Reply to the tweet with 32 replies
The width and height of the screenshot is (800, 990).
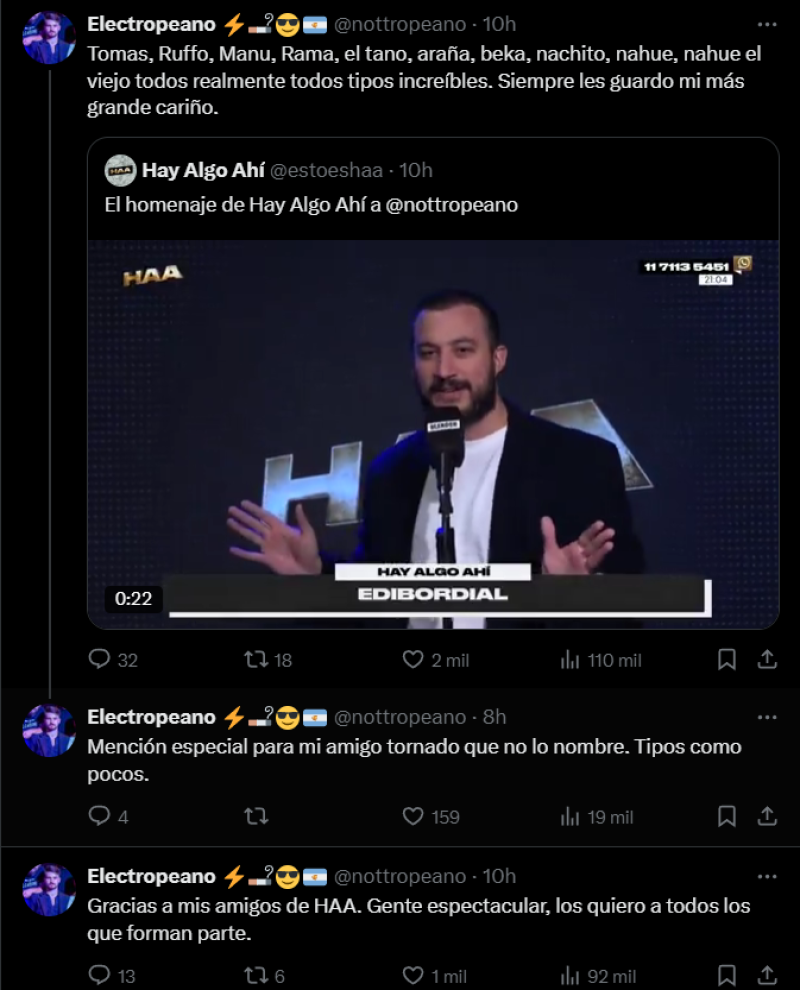click(x=99, y=660)
